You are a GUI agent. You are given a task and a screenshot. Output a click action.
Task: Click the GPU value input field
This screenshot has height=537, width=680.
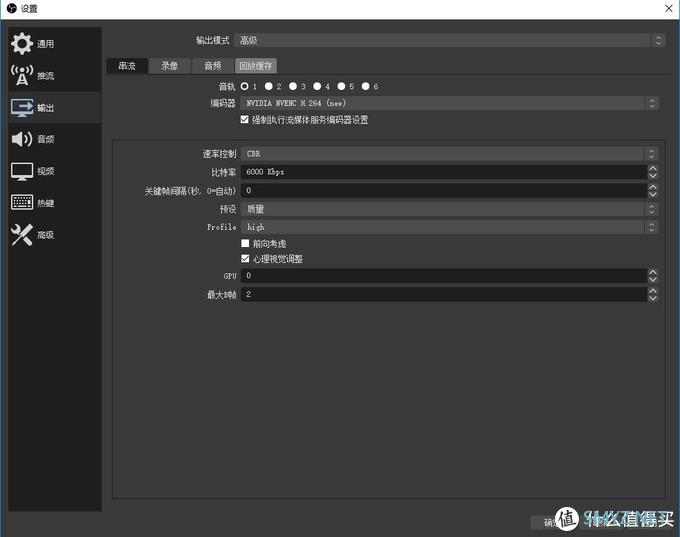click(x=444, y=275)
